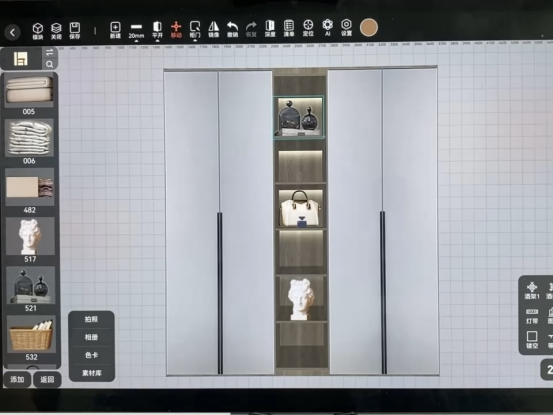This screenshot has width=553, height=415.
Task: Select folded blanket thumbnail 005
Action: [x=29, y=90]
